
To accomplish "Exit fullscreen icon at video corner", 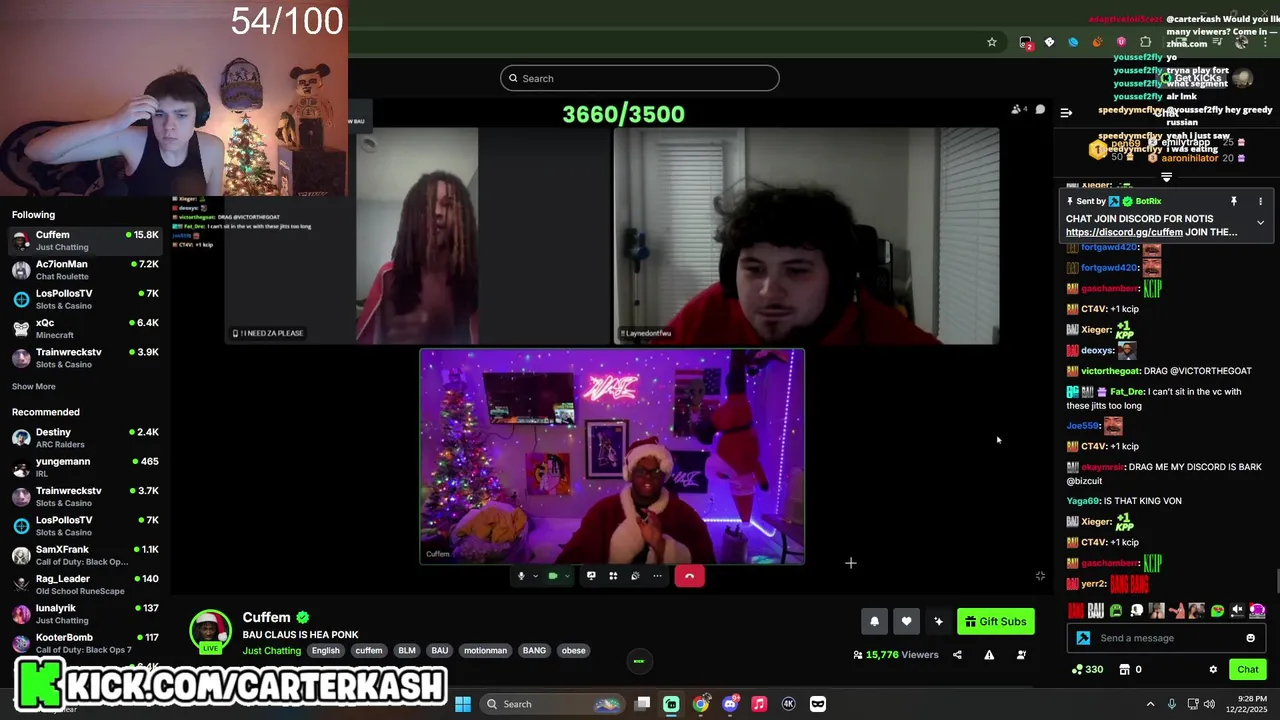I will coord(1040,576).
